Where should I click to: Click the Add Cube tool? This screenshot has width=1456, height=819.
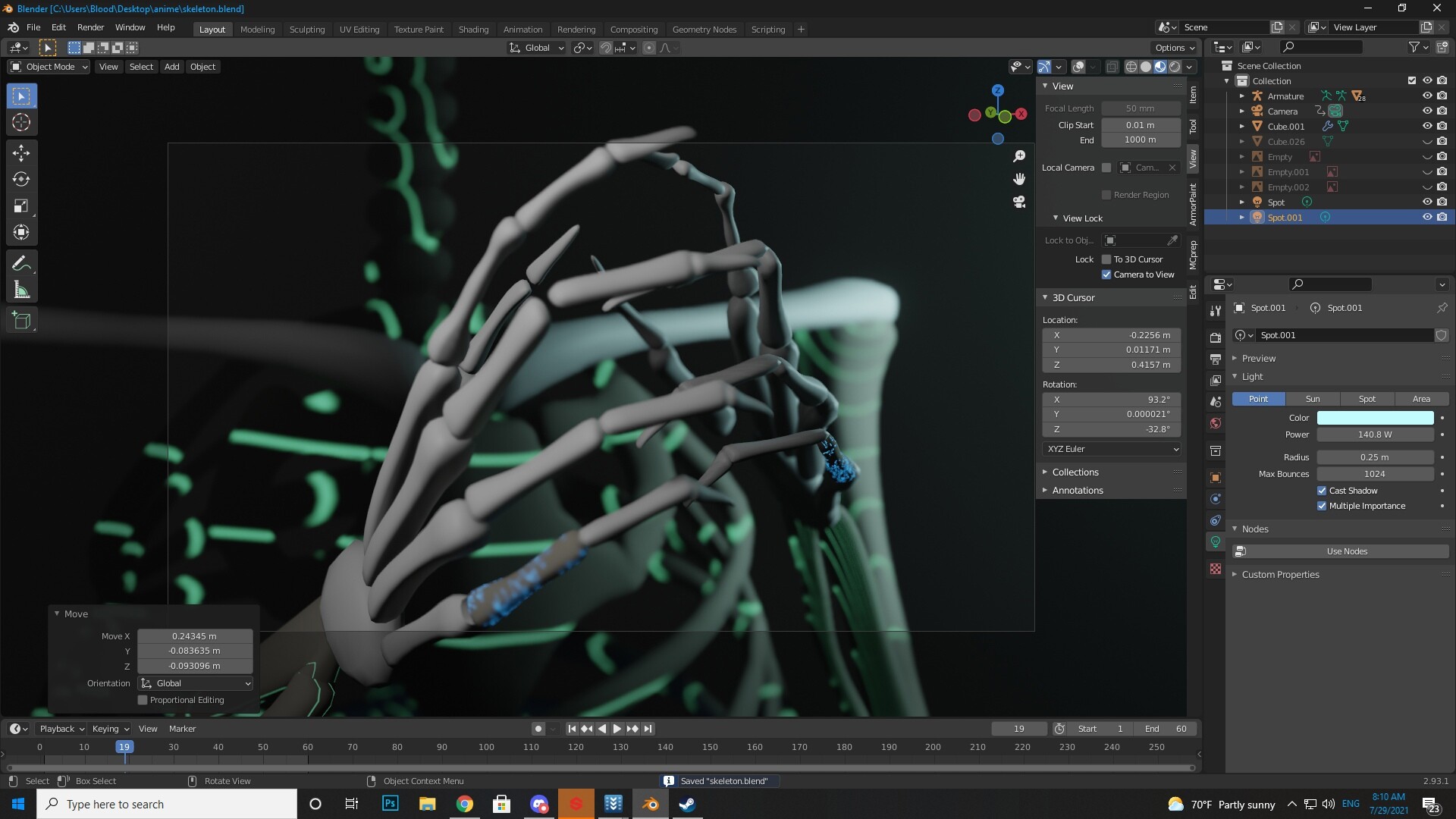[21, 321]
